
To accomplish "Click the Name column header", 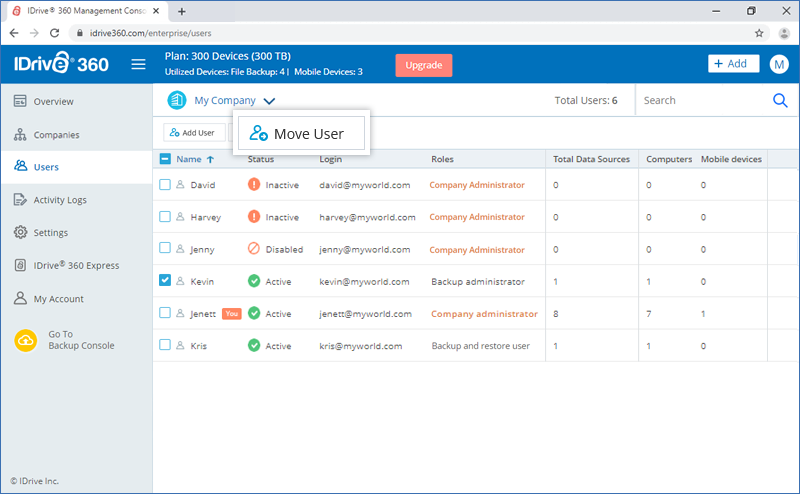I will 189,159.
